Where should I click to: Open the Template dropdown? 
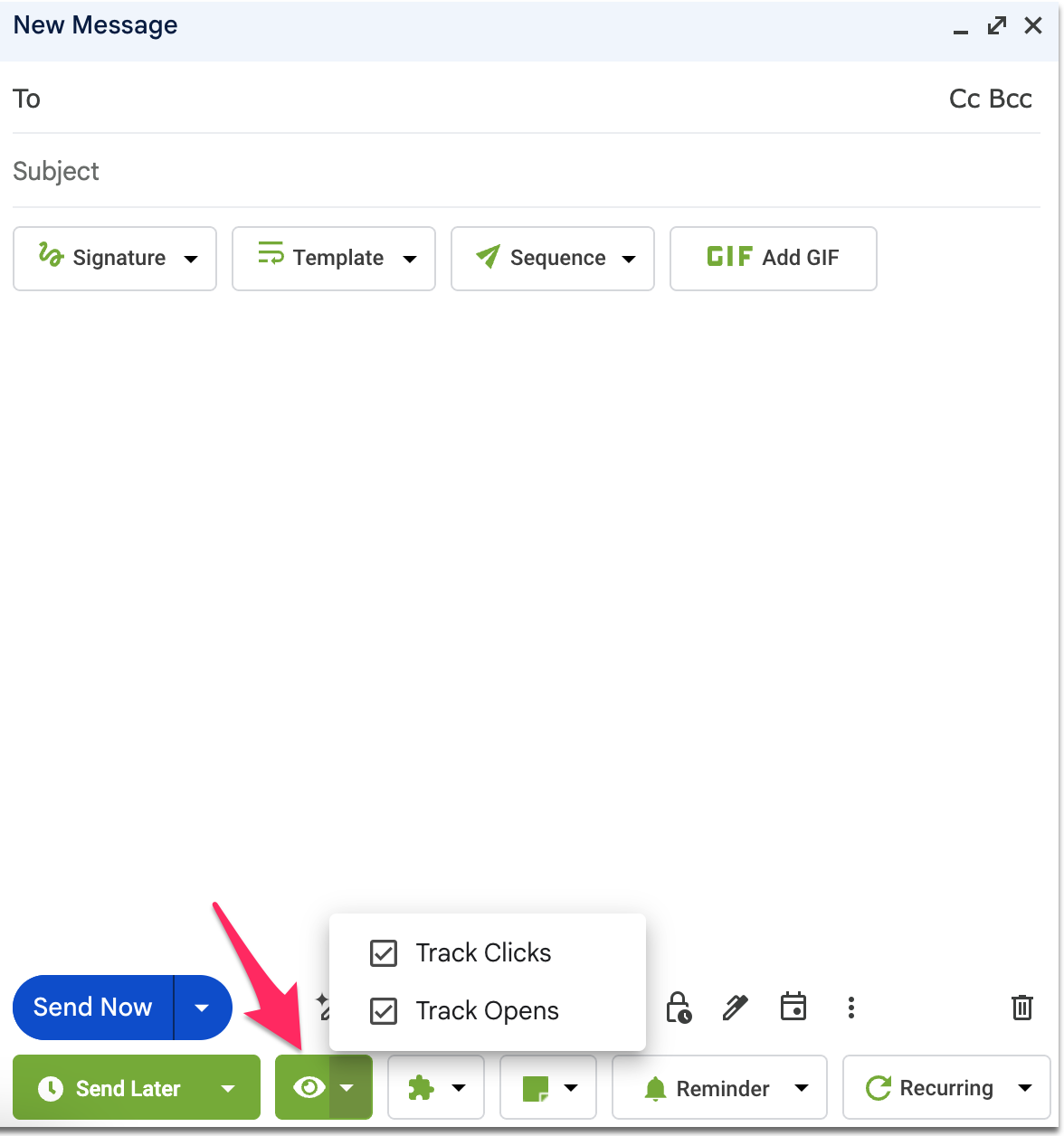coord(334,259)
